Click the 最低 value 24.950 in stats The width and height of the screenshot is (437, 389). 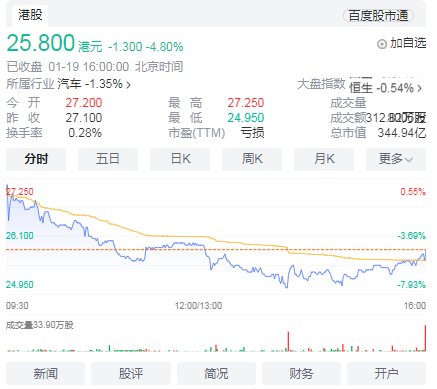246,118
